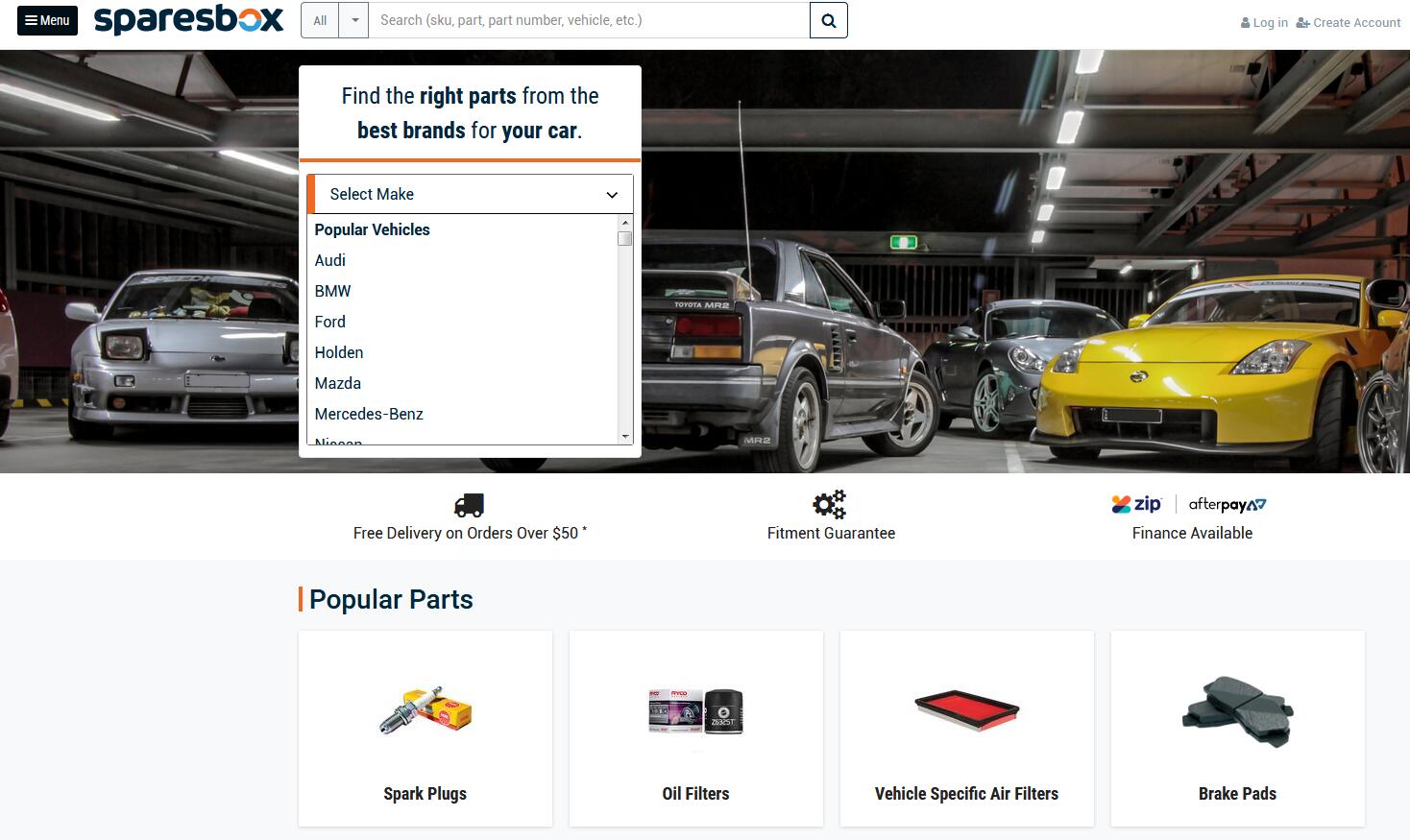Open Vehicle Specific Air Filters category
1410x840 pixels.
(x=967, y=728)
